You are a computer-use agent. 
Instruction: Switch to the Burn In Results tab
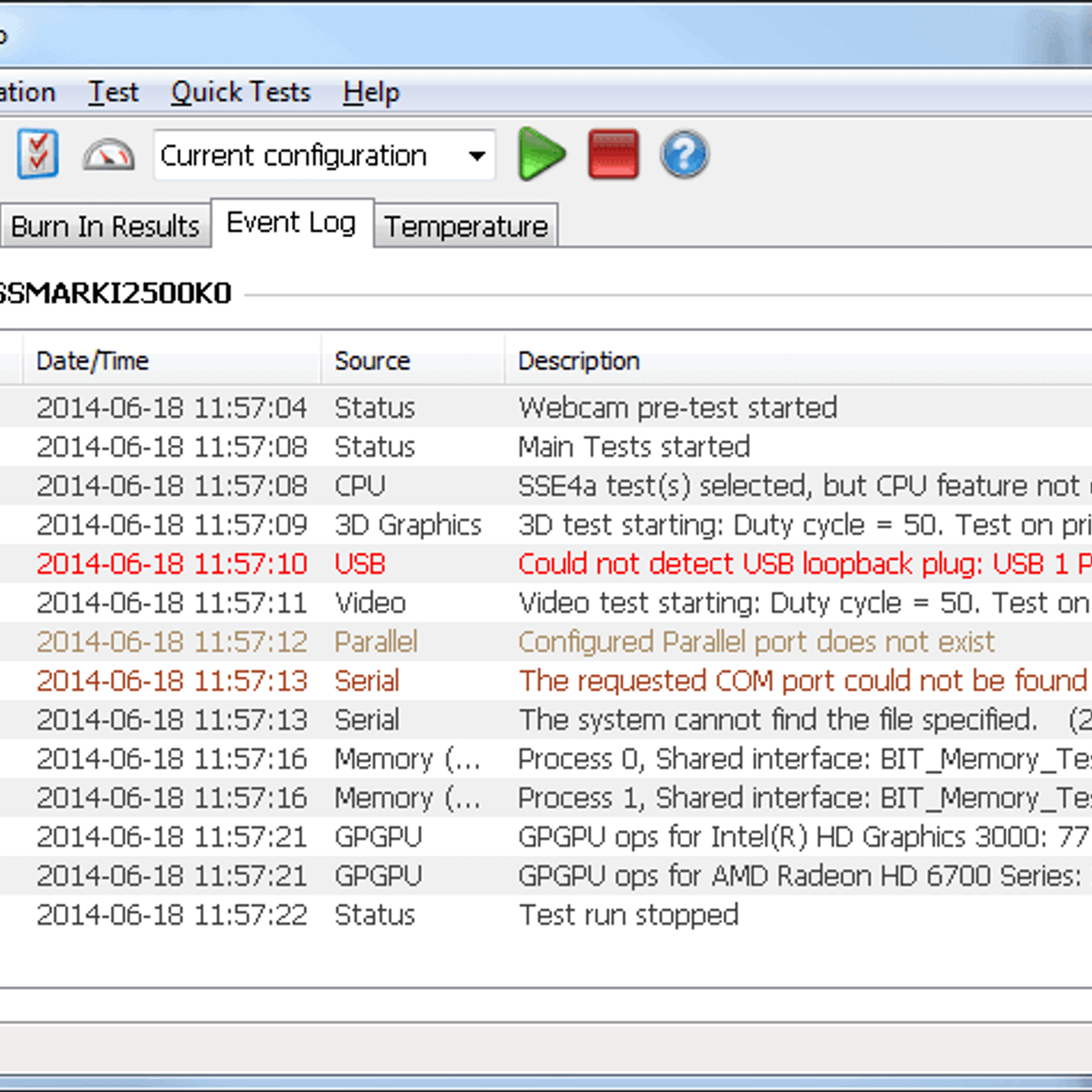105,226
